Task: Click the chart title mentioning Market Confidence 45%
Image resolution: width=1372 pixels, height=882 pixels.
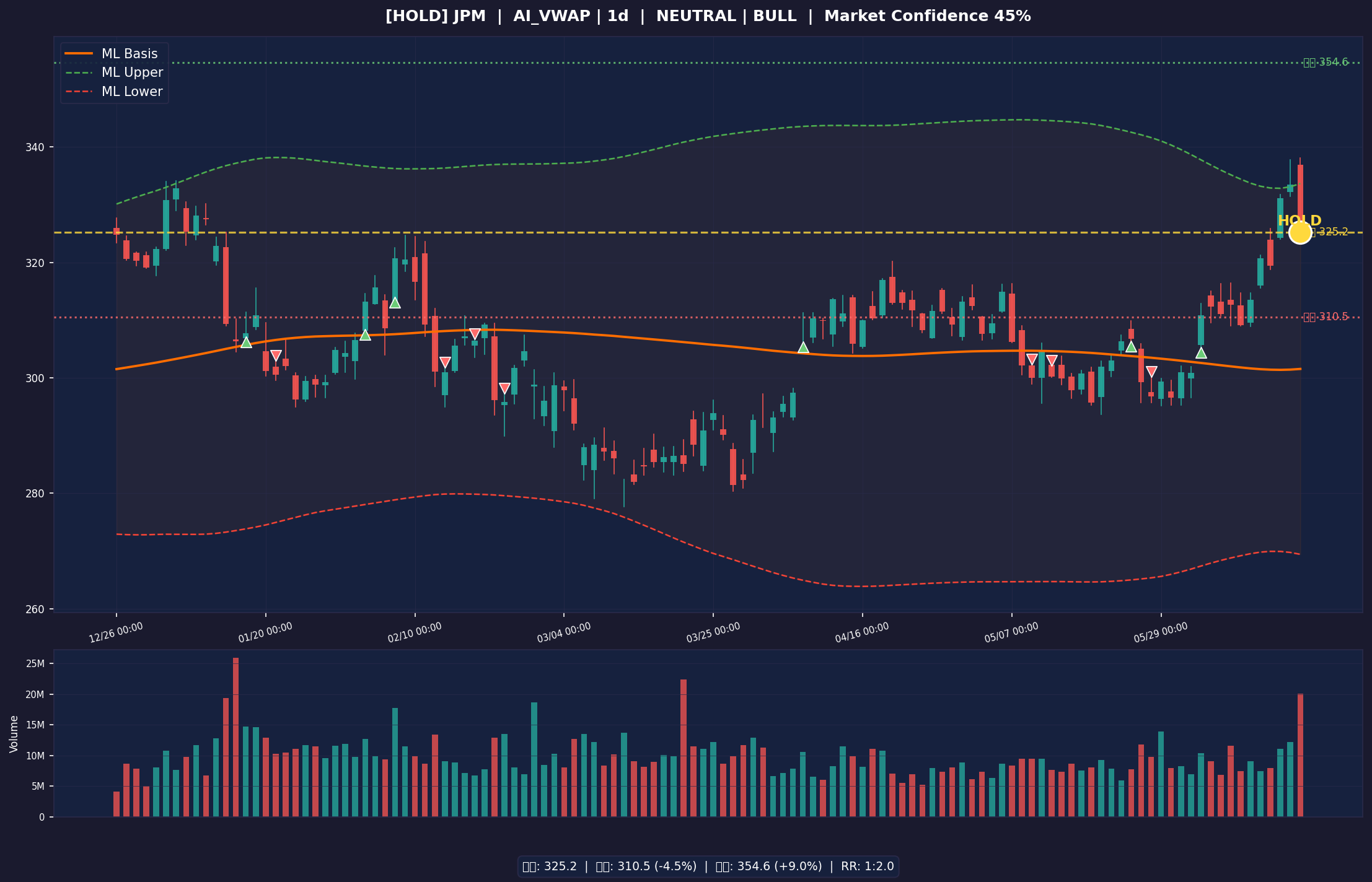Action: [708, 16]
